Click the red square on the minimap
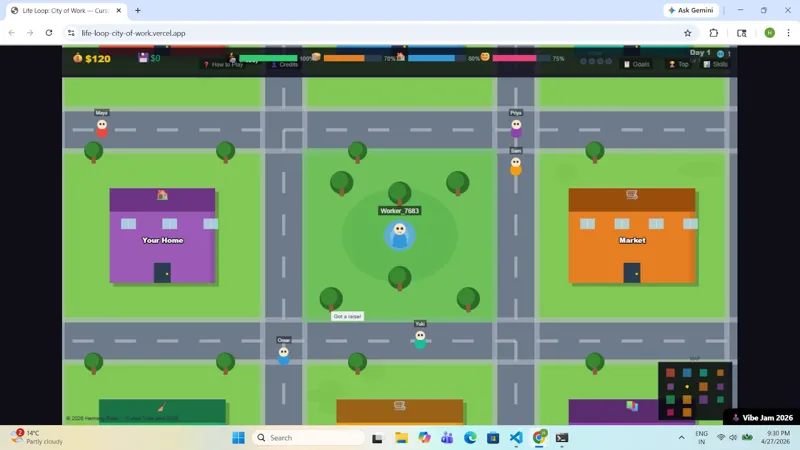This screenshot has width=800, height=450. click(x=670, y=373)
